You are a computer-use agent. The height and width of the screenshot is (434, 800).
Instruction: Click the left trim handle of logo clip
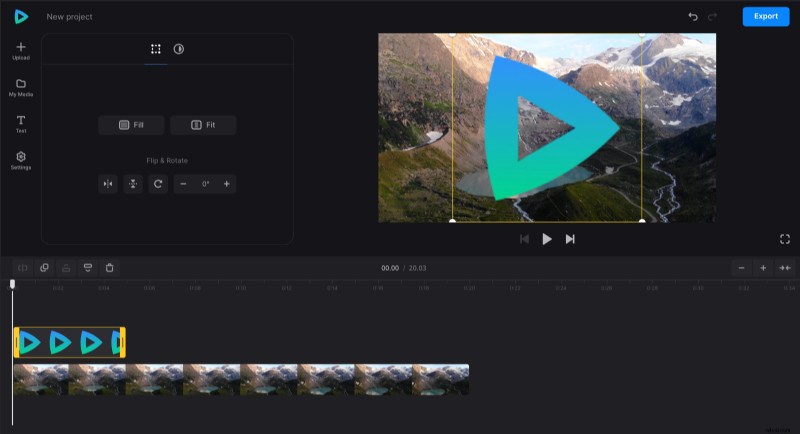pyautogui.click(x=16, y=342)
